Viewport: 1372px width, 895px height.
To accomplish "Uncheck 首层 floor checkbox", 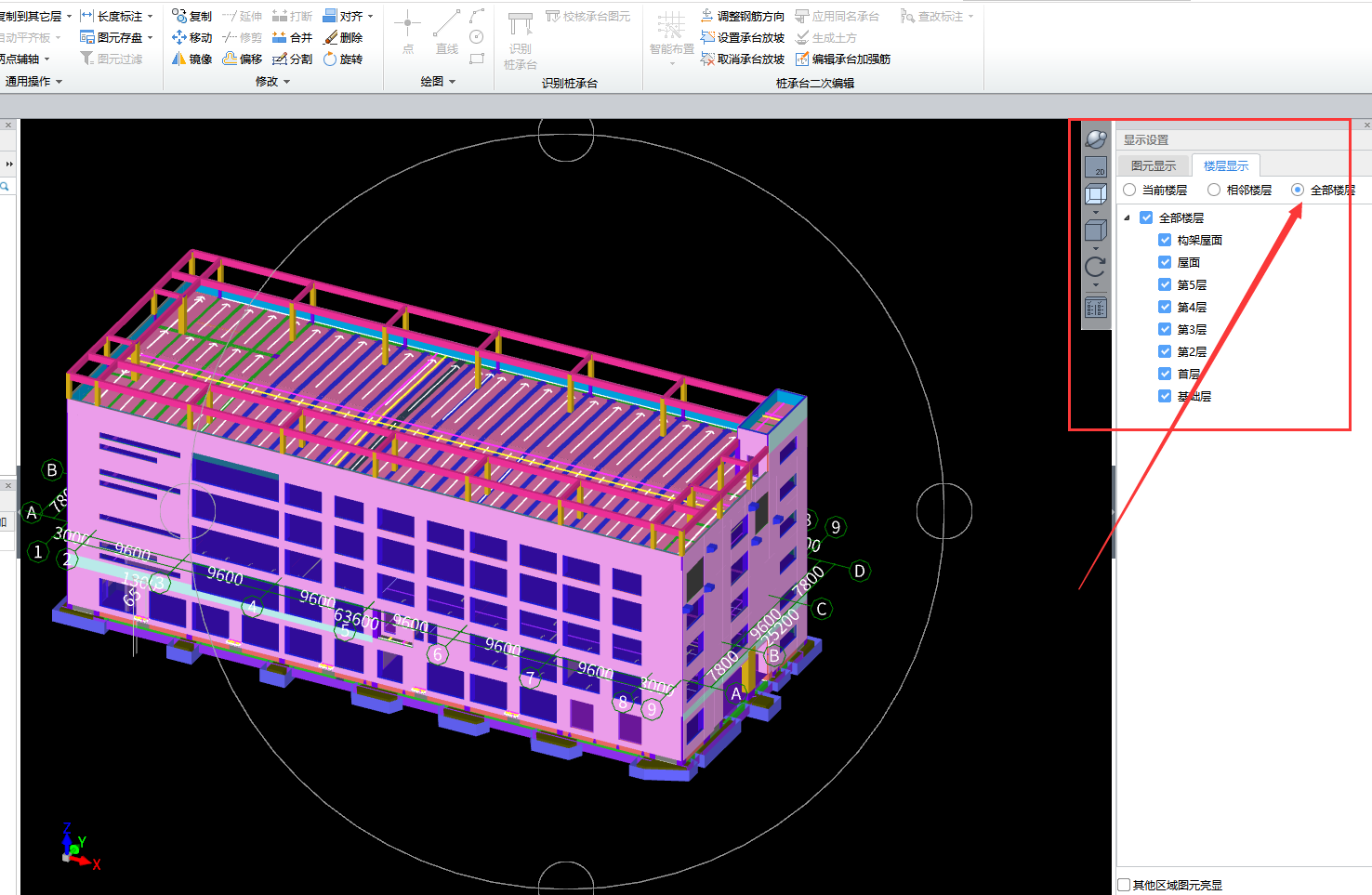I will (x=1165, y=374).
